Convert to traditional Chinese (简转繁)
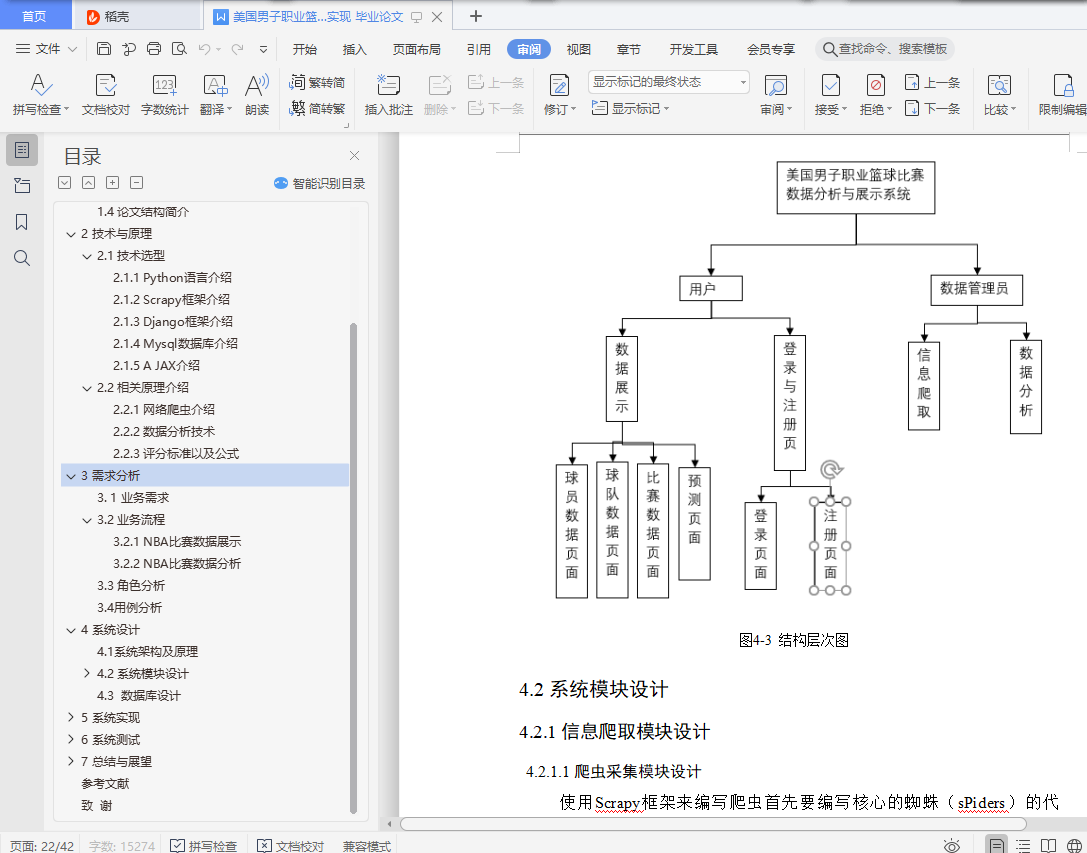The width and height of the screenshot is (1087, 853). tap(318, 108)
